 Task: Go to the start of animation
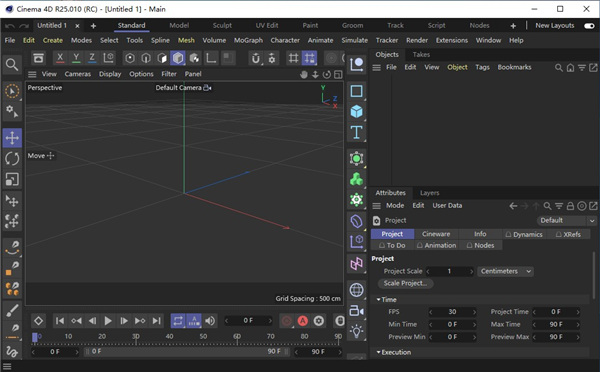[x=60, y=321]
